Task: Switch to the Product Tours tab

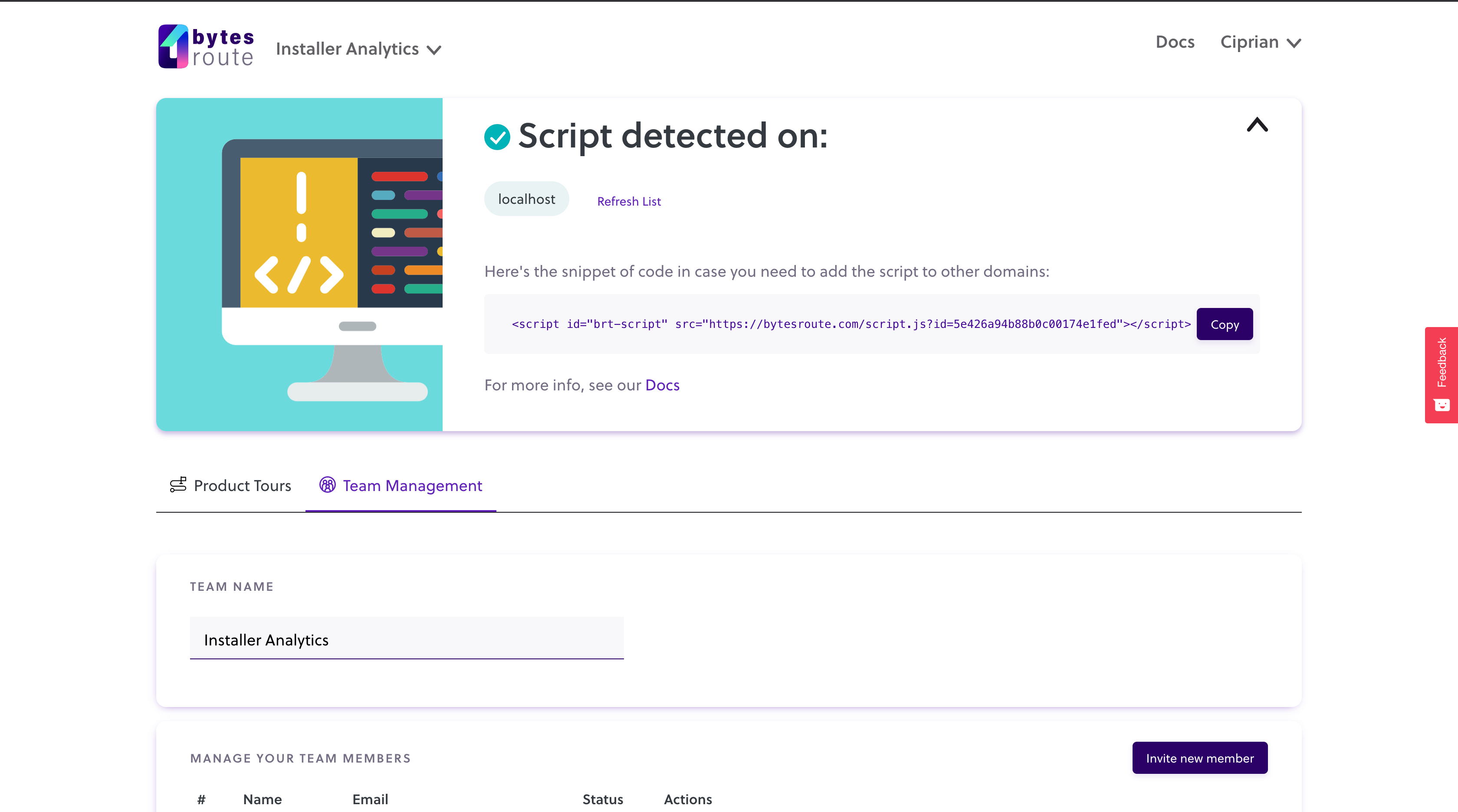Action: pyautogui.click(x=242, y=485)
